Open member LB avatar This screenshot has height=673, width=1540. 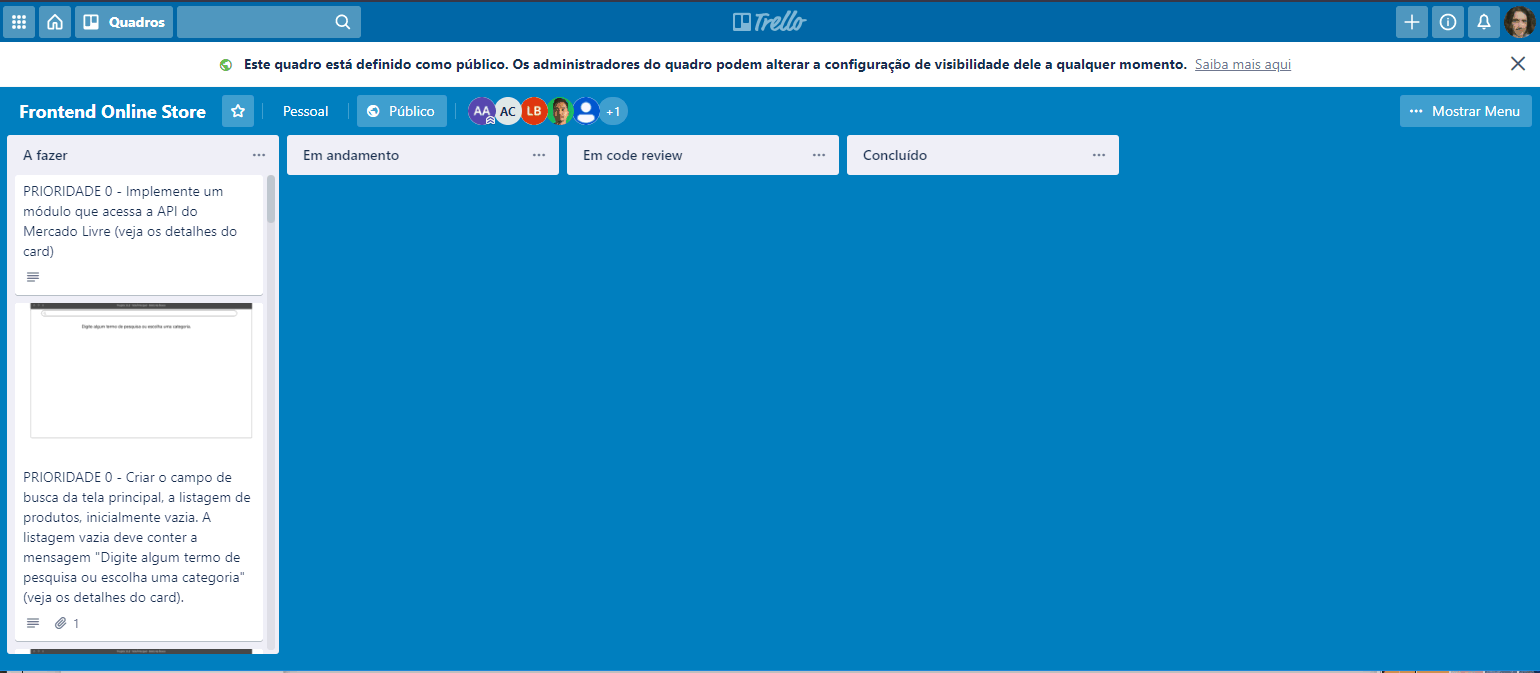(x=534, y=111)
